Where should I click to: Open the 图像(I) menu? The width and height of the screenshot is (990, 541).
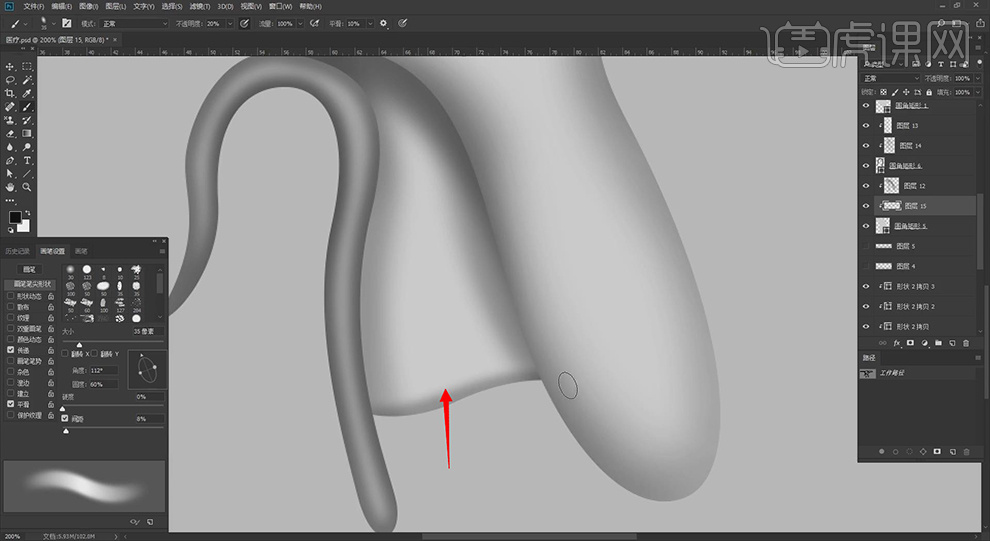coord(88,6)
